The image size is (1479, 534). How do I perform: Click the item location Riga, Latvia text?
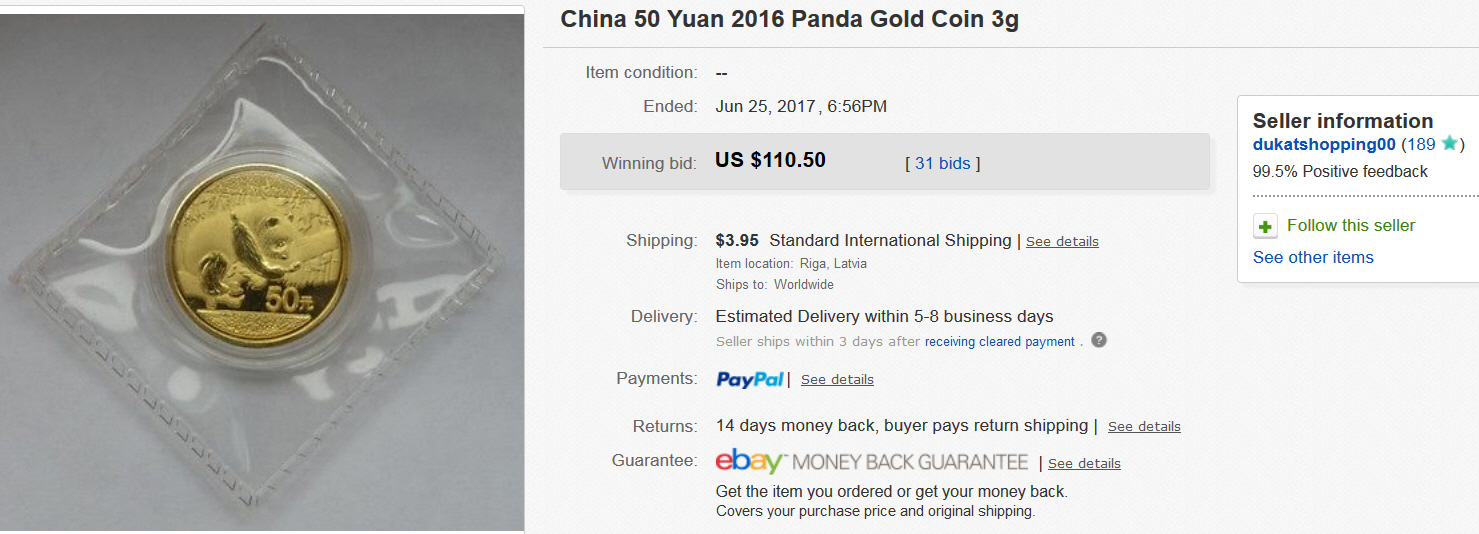click(x=833, y=264)
